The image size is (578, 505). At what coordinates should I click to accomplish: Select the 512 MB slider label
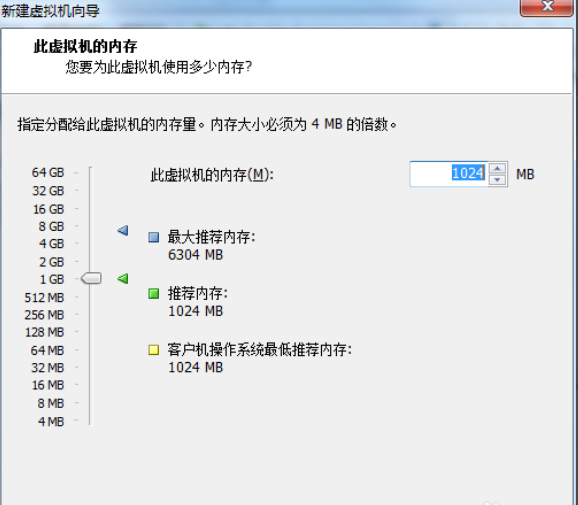tap(44, 297)
